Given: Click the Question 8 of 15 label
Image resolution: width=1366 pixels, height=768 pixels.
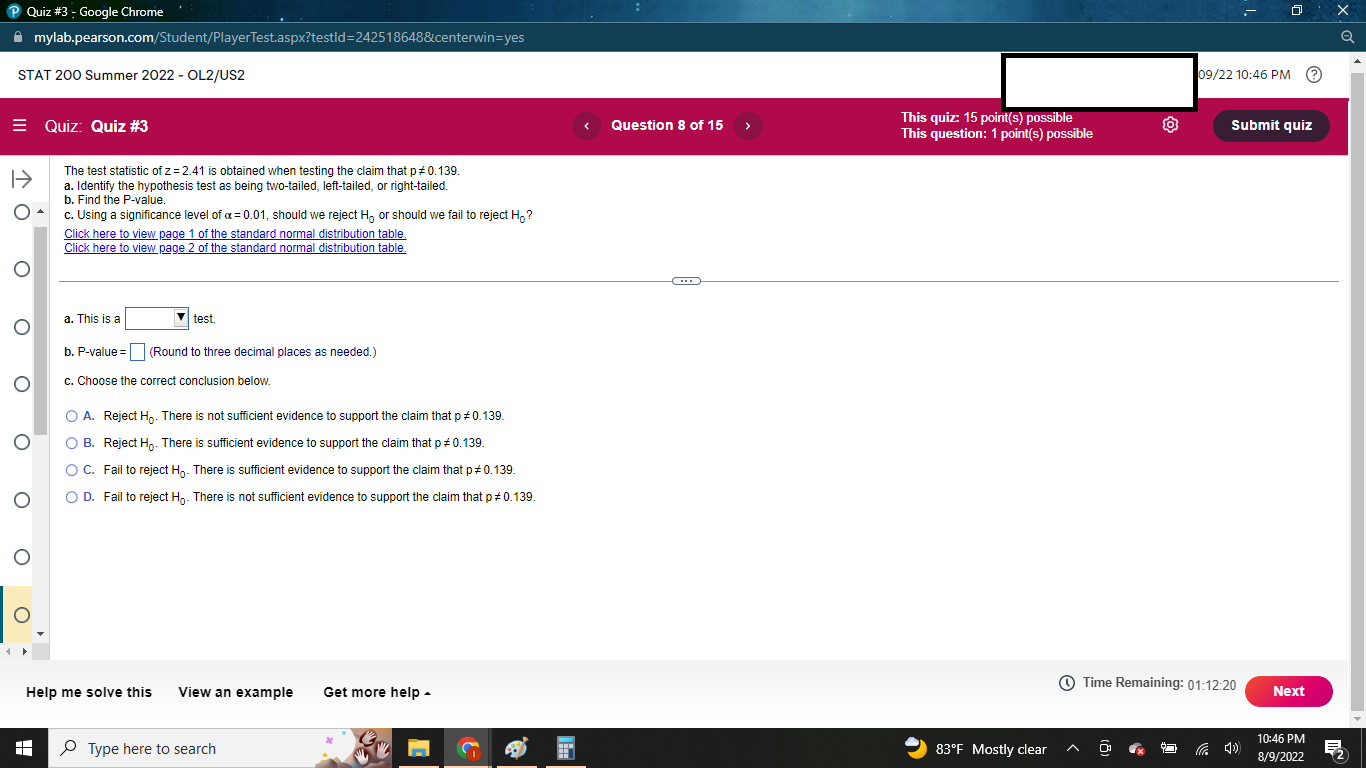Looking at the screenshot, I should coord(667,125).
